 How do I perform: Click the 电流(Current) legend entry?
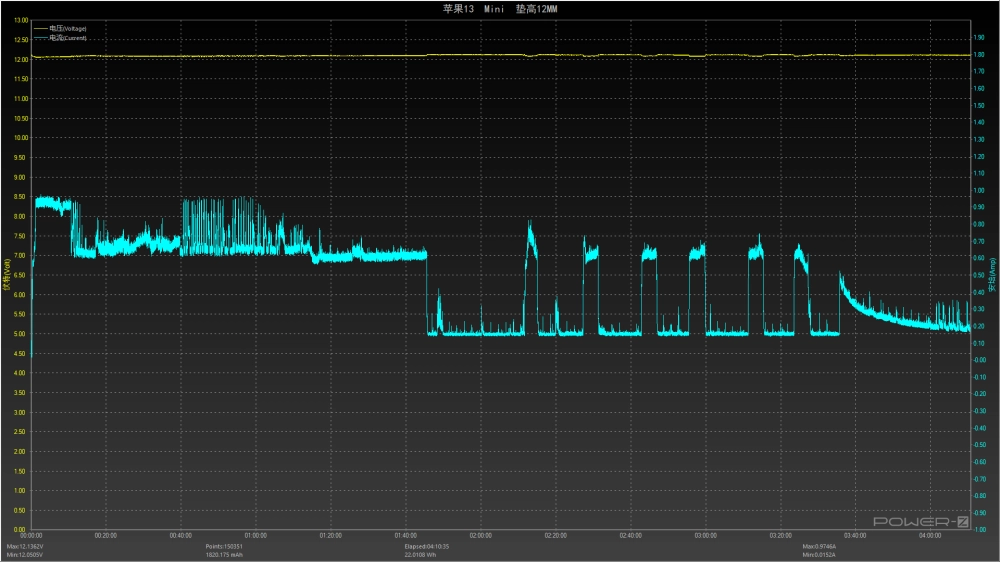tap(60, 38)
